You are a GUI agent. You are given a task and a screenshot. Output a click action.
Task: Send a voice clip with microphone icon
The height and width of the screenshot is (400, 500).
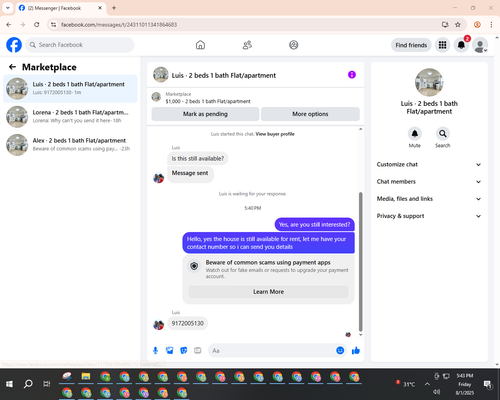click(155, 350)
